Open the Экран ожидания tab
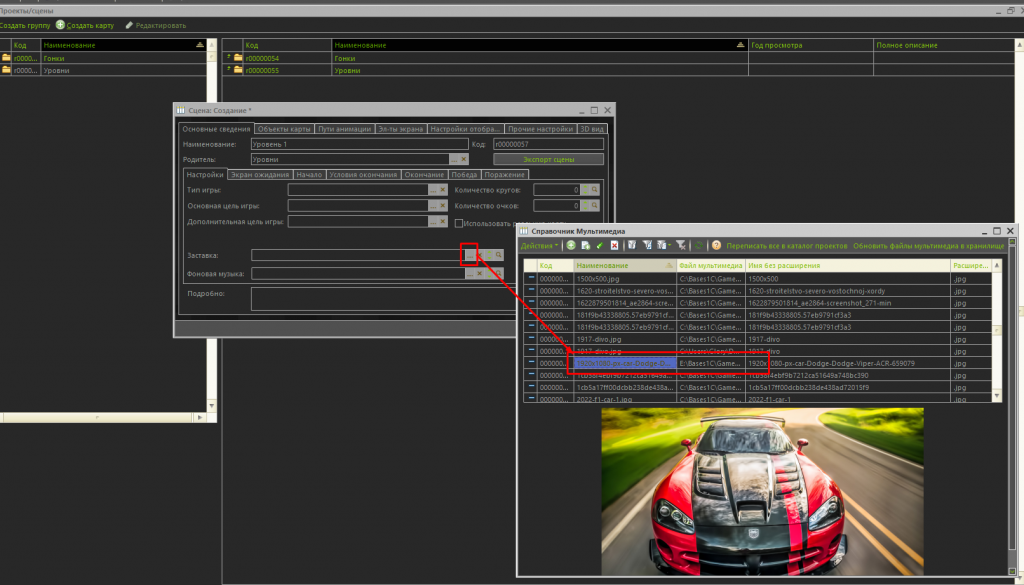Image resolution: width=1024 pixels, height=585 pixels. 260,174
